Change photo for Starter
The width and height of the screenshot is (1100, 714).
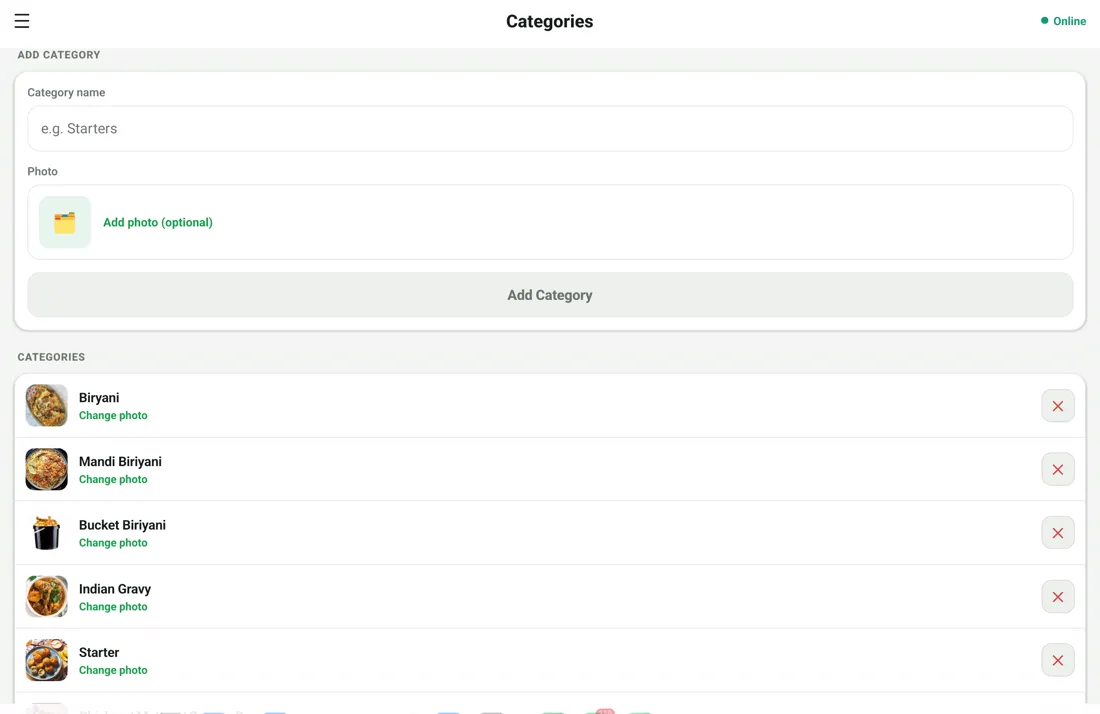(x=113, y=671)
